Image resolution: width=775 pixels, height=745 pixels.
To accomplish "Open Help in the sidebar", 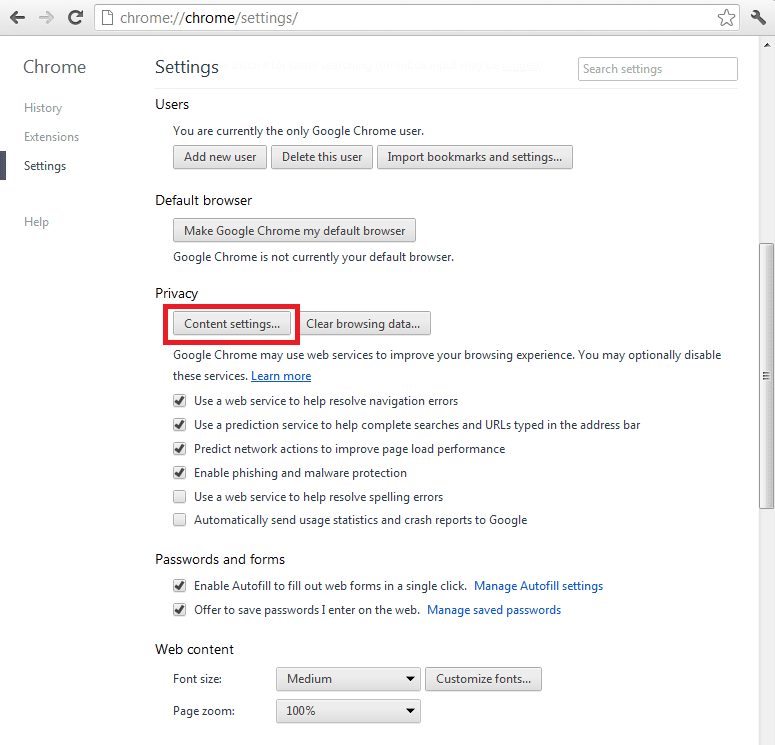I will point(37,221).
